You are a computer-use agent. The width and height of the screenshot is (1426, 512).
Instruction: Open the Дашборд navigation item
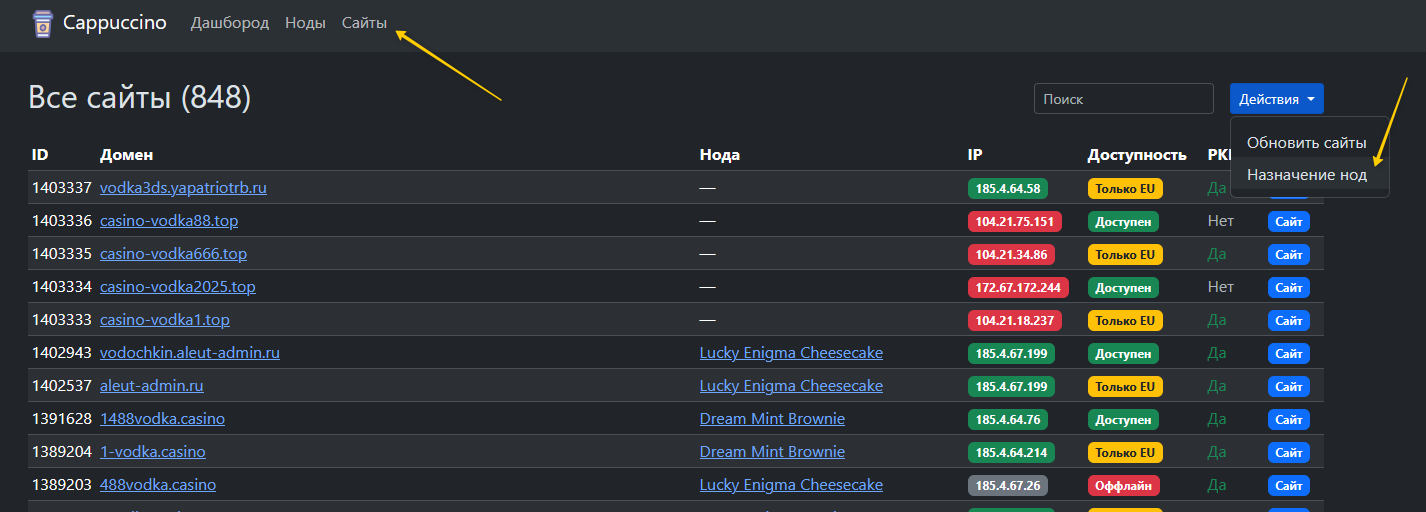click(230, 23)
